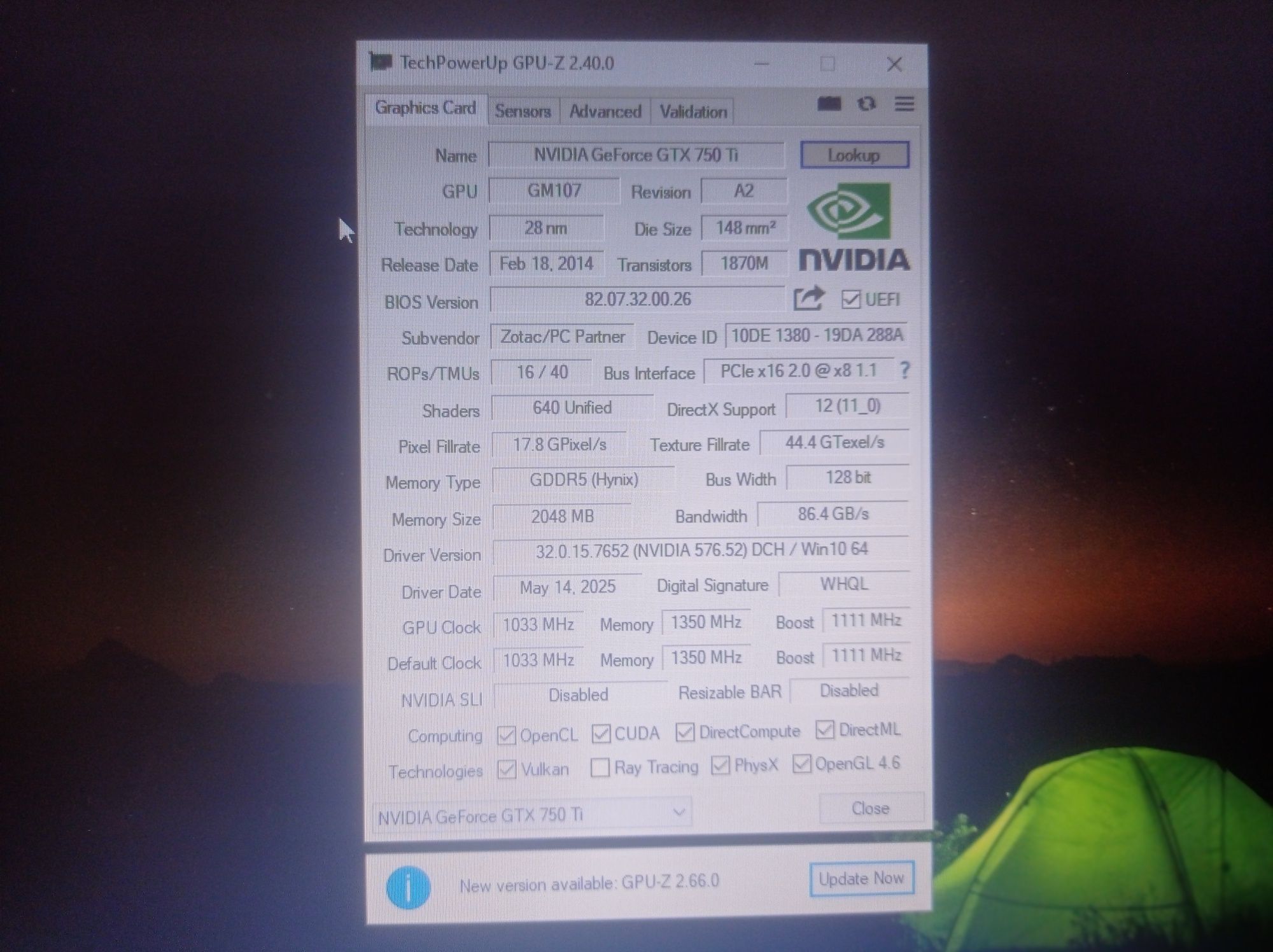Click the Shaders field 640 Unified
1273x952 pixels.
point(572,407)
